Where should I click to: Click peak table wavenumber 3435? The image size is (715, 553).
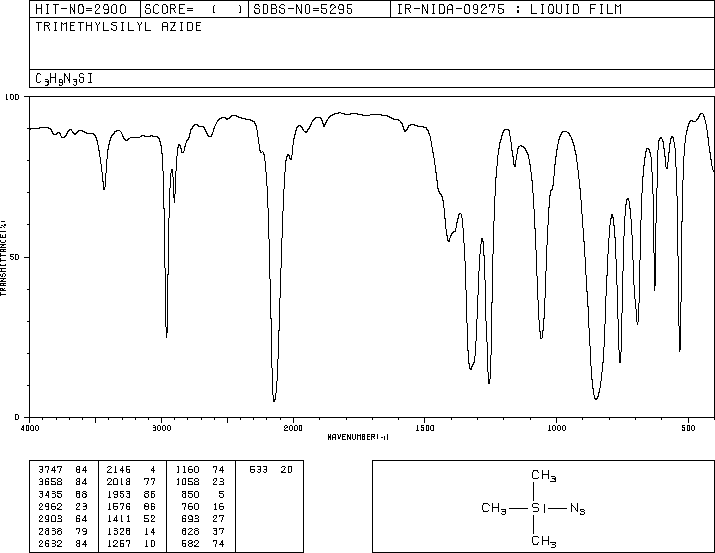50,494
